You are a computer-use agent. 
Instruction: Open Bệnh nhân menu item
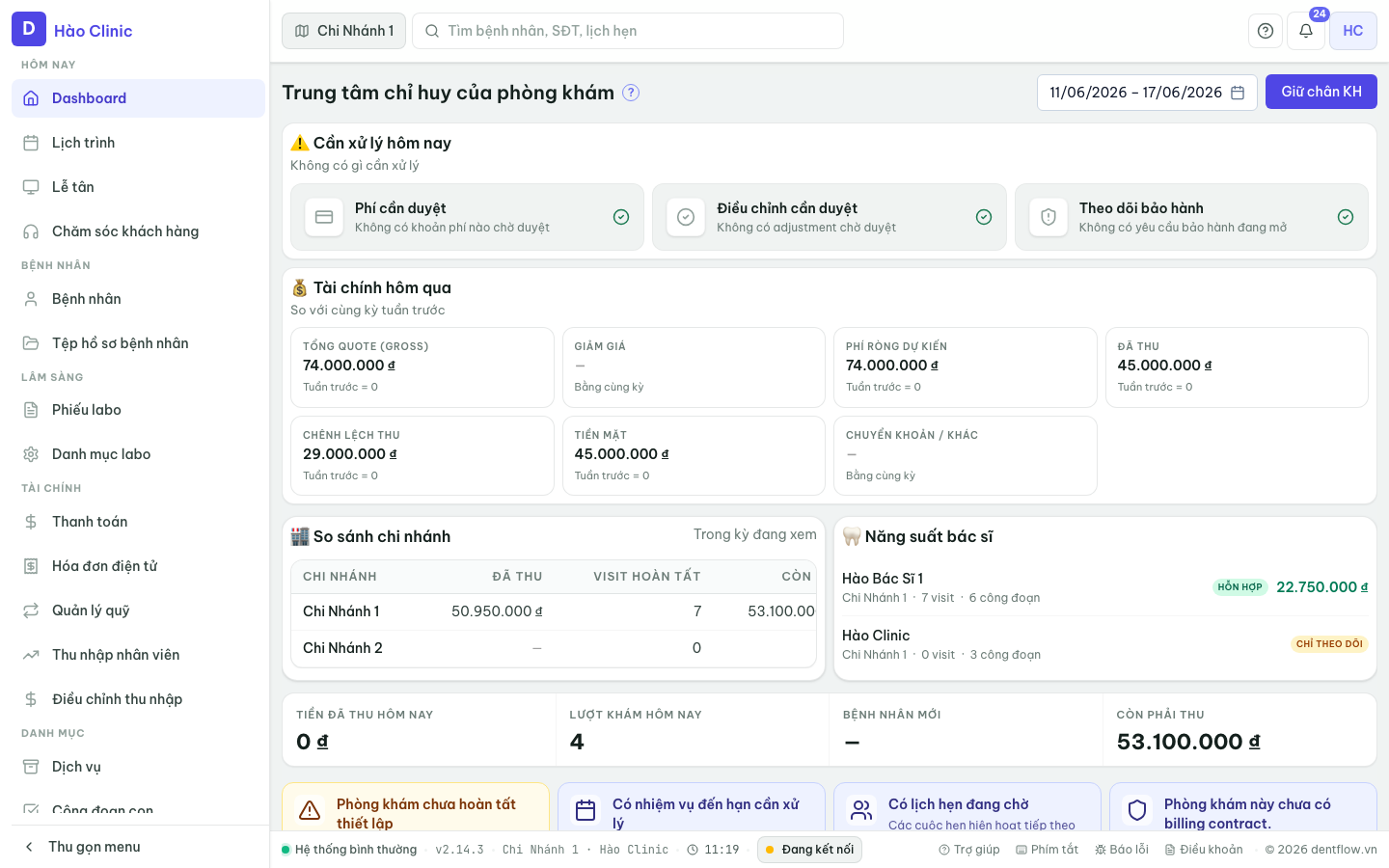tap(138, 299)
